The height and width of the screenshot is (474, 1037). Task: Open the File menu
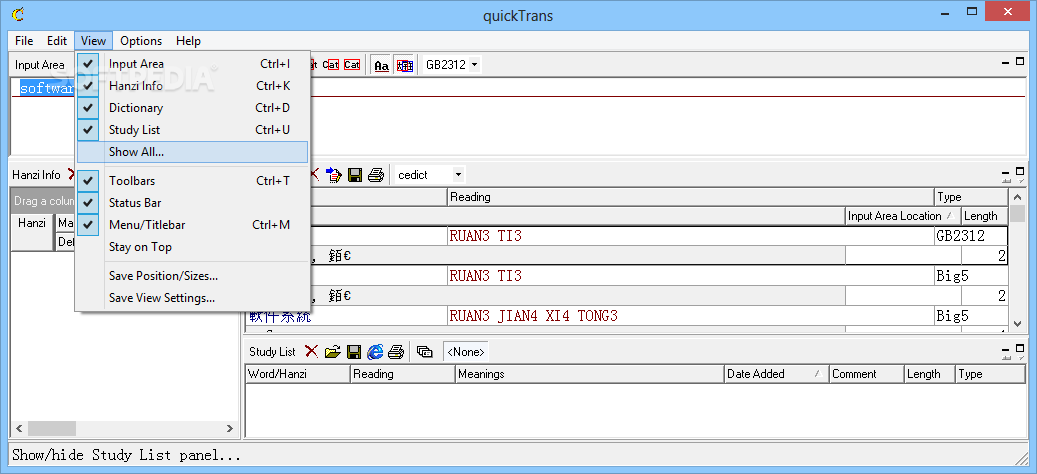click(24, 40)
